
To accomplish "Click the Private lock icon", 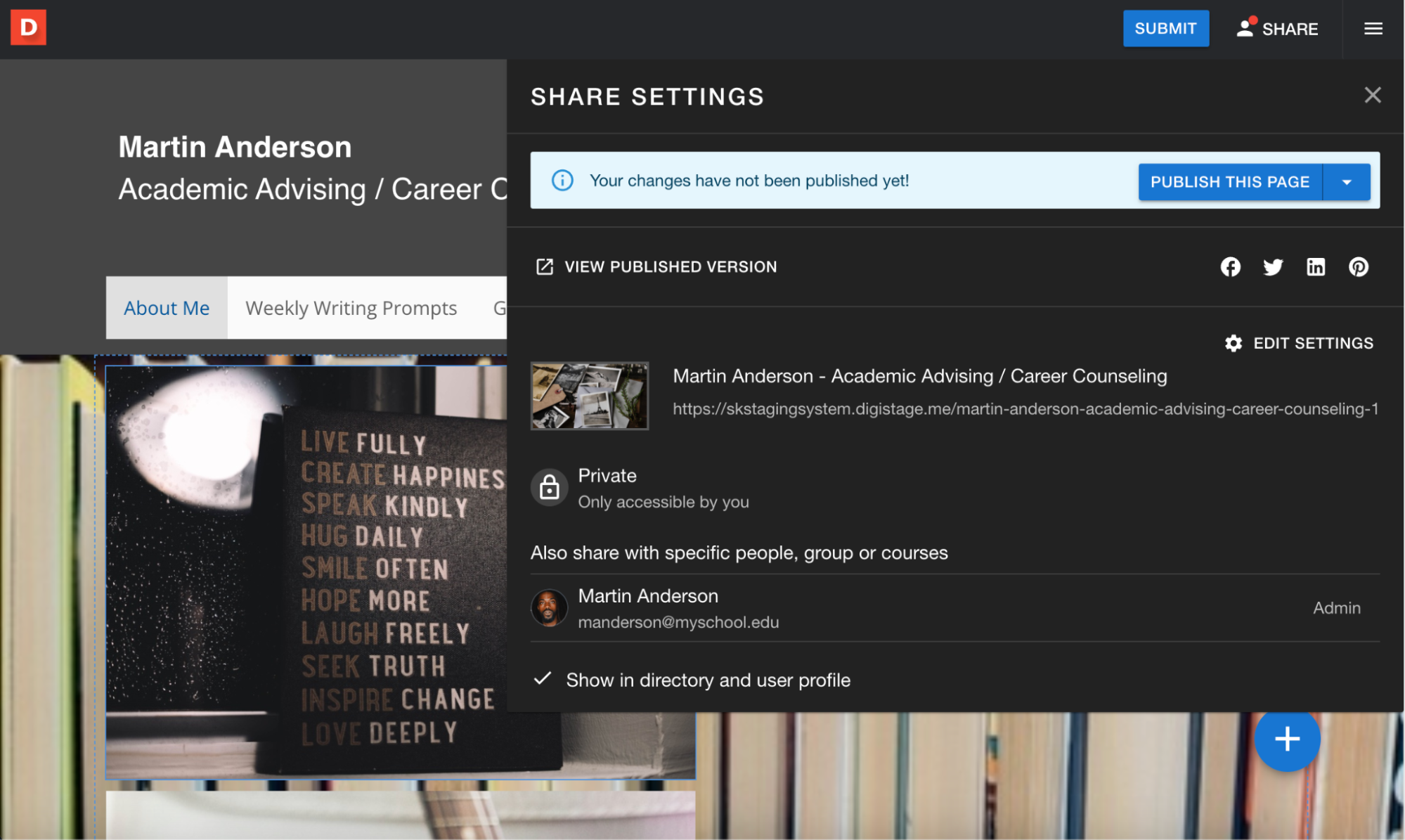I will (x=550, y=487).
